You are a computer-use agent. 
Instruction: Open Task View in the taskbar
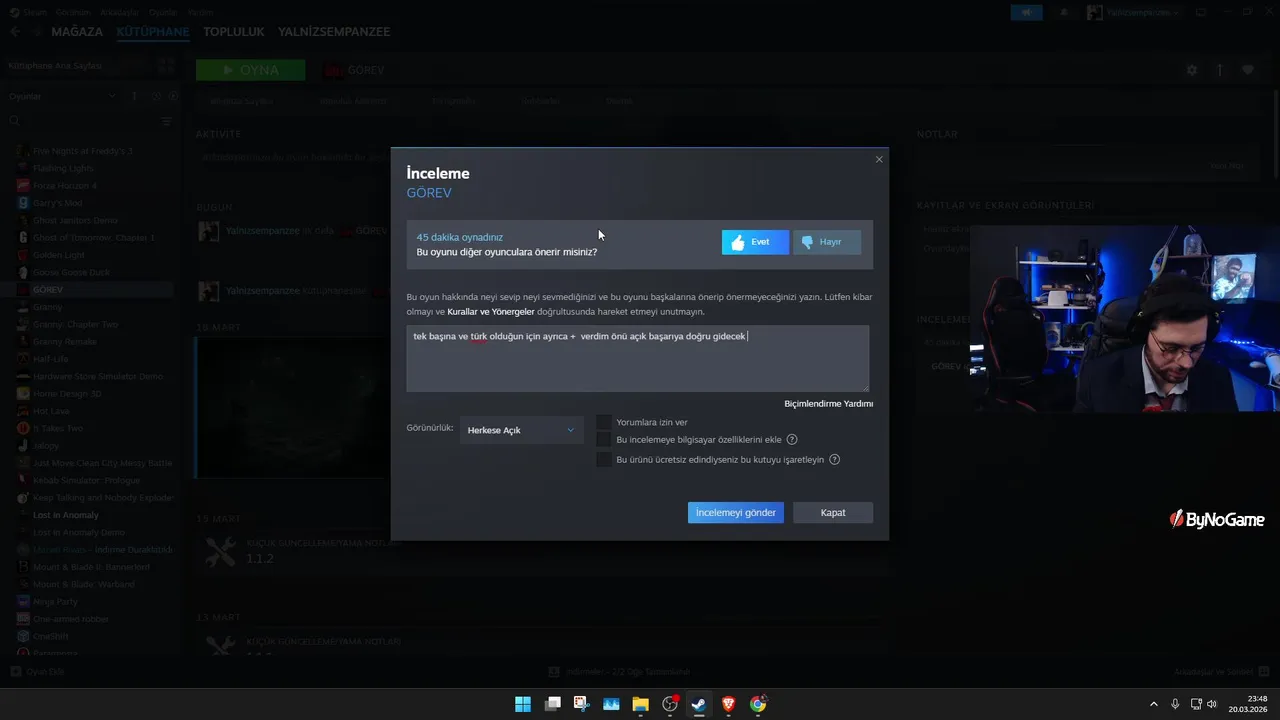pos(552,704)
